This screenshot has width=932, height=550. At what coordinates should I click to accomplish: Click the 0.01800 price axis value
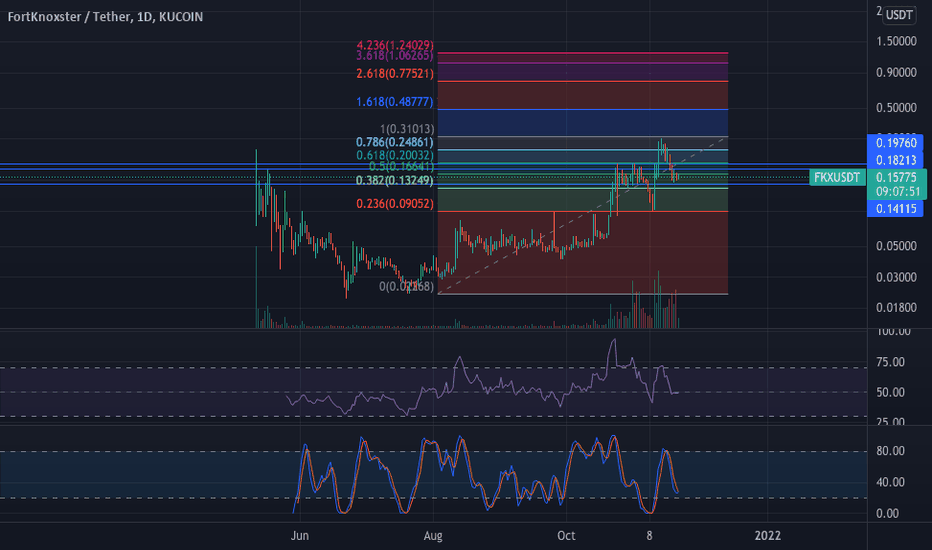coord(896,307)
